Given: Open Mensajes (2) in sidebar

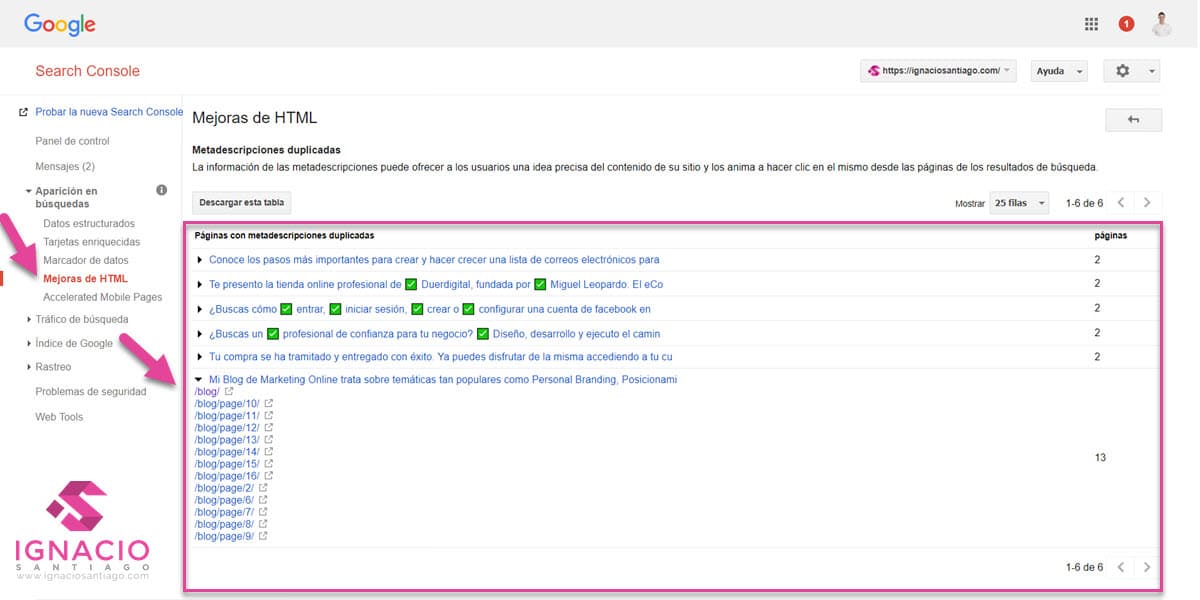Looking at the screenshot, I should (x=65, y=166).
